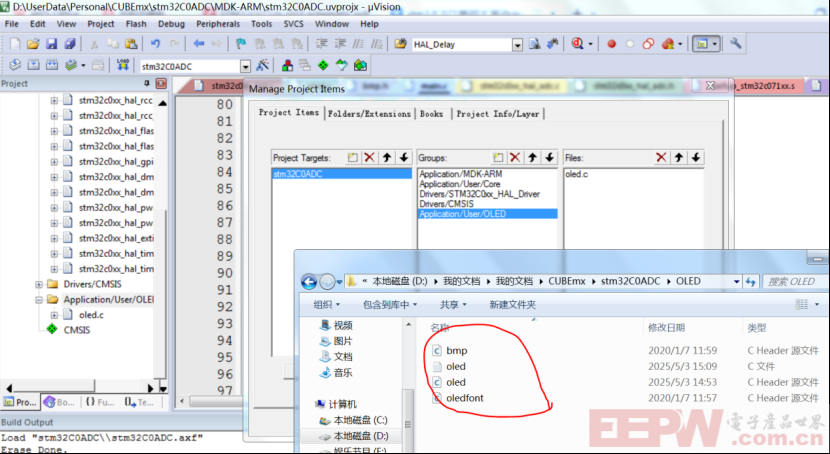
Task: Click the new project target icon
Action: (353, 158)
